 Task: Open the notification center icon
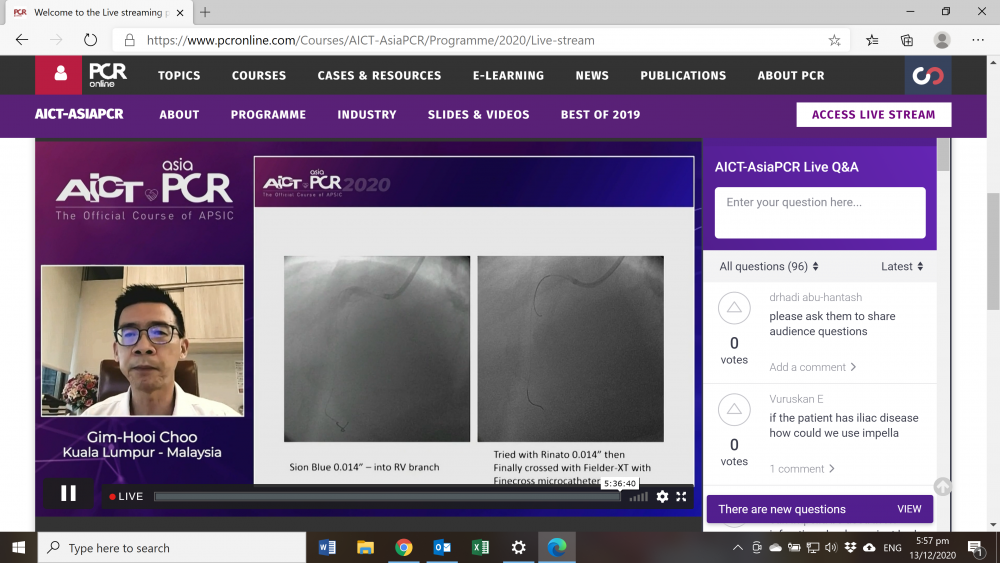click(975, 548)
